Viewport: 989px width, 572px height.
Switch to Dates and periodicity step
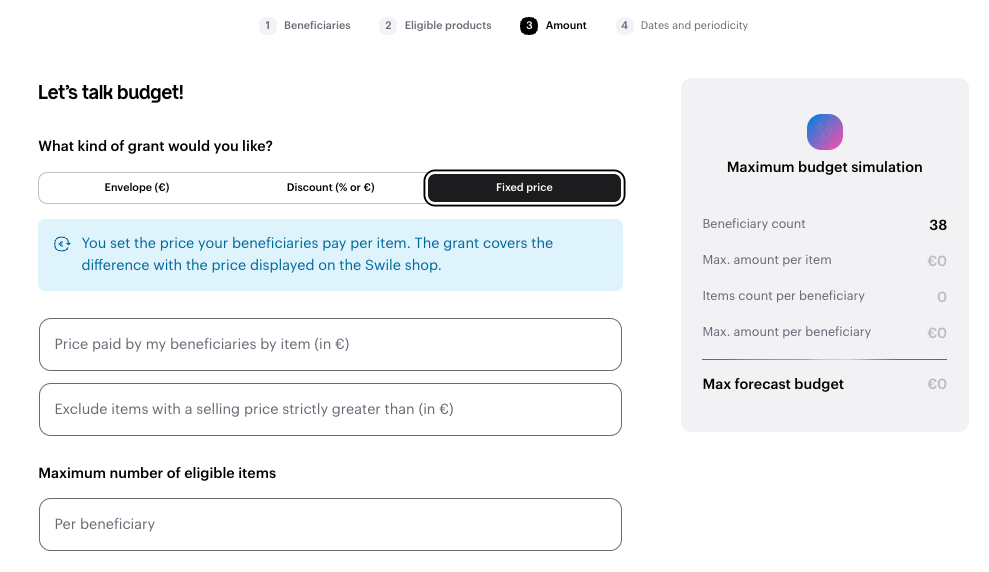pos(694,26)
